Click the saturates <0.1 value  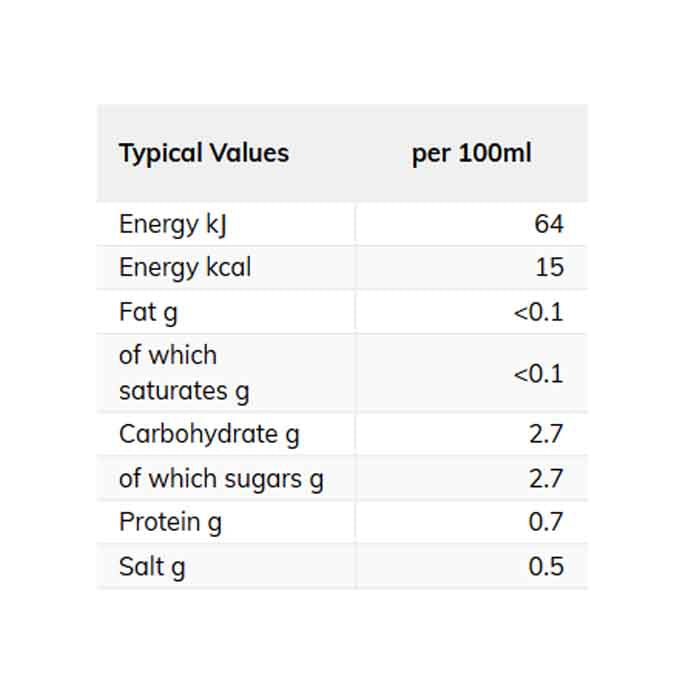539,374
